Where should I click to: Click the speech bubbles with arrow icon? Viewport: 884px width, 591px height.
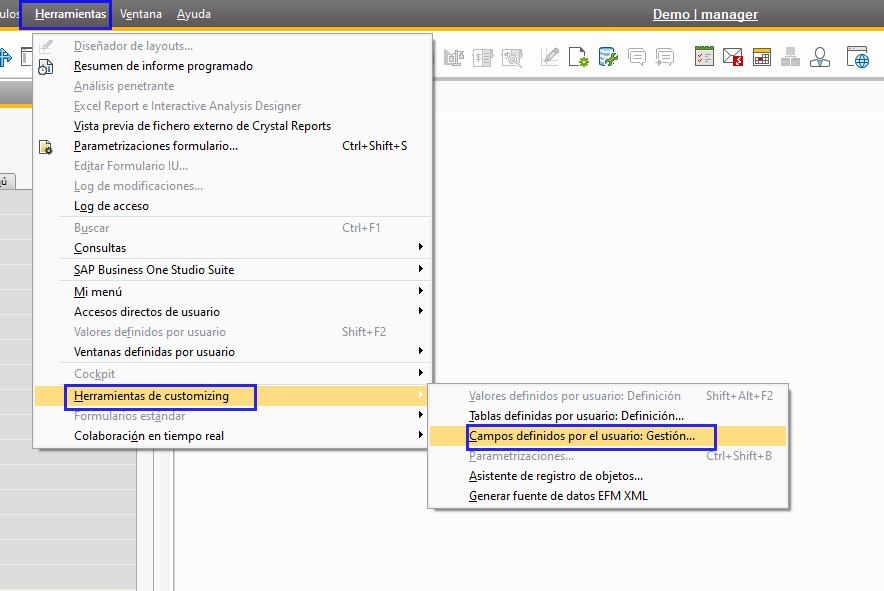665,57
